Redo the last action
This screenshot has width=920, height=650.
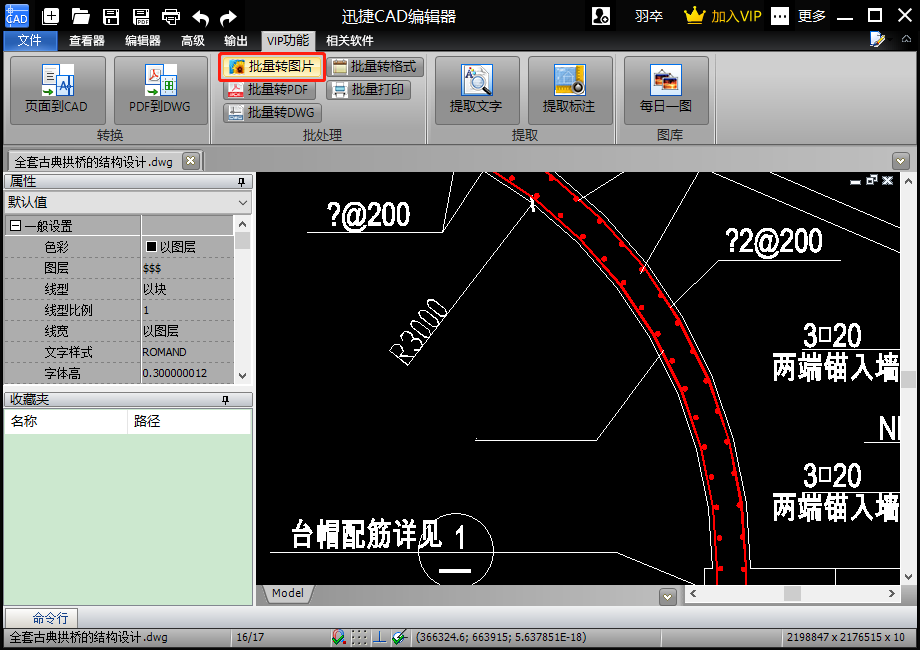(228, 16)
